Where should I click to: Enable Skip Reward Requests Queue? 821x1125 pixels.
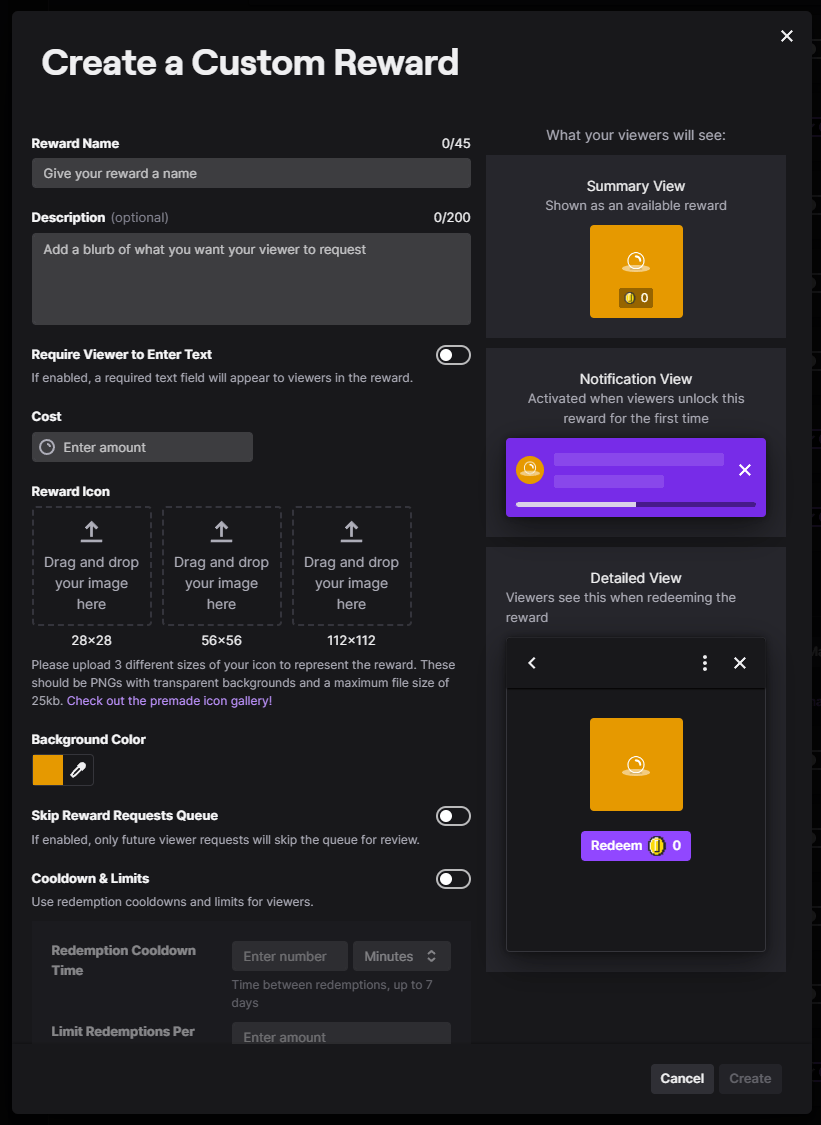[453, 816]
